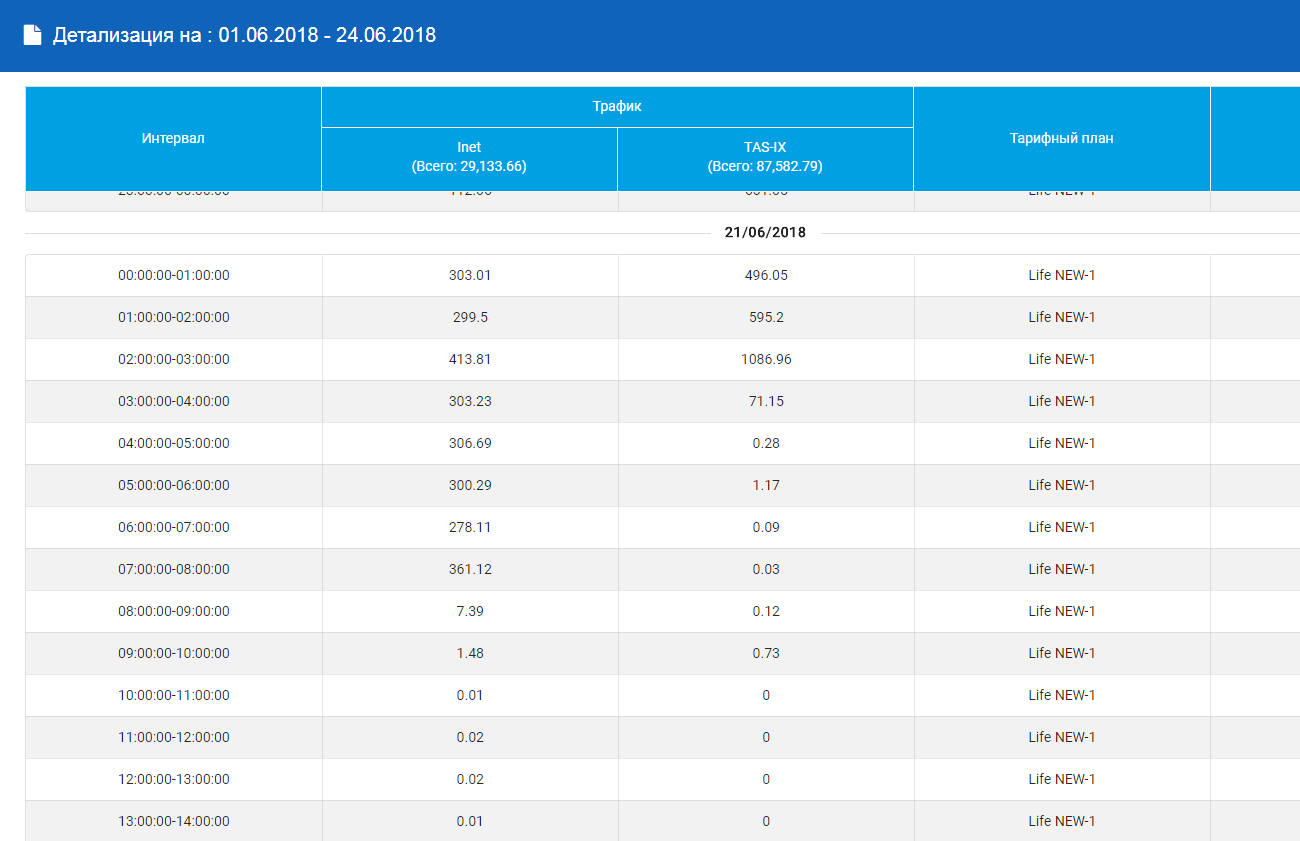This screenshot has width=1300, height=841.
Task: Select interval 11:00:00-12:00:00 cell
Action: tap(174, 737)
